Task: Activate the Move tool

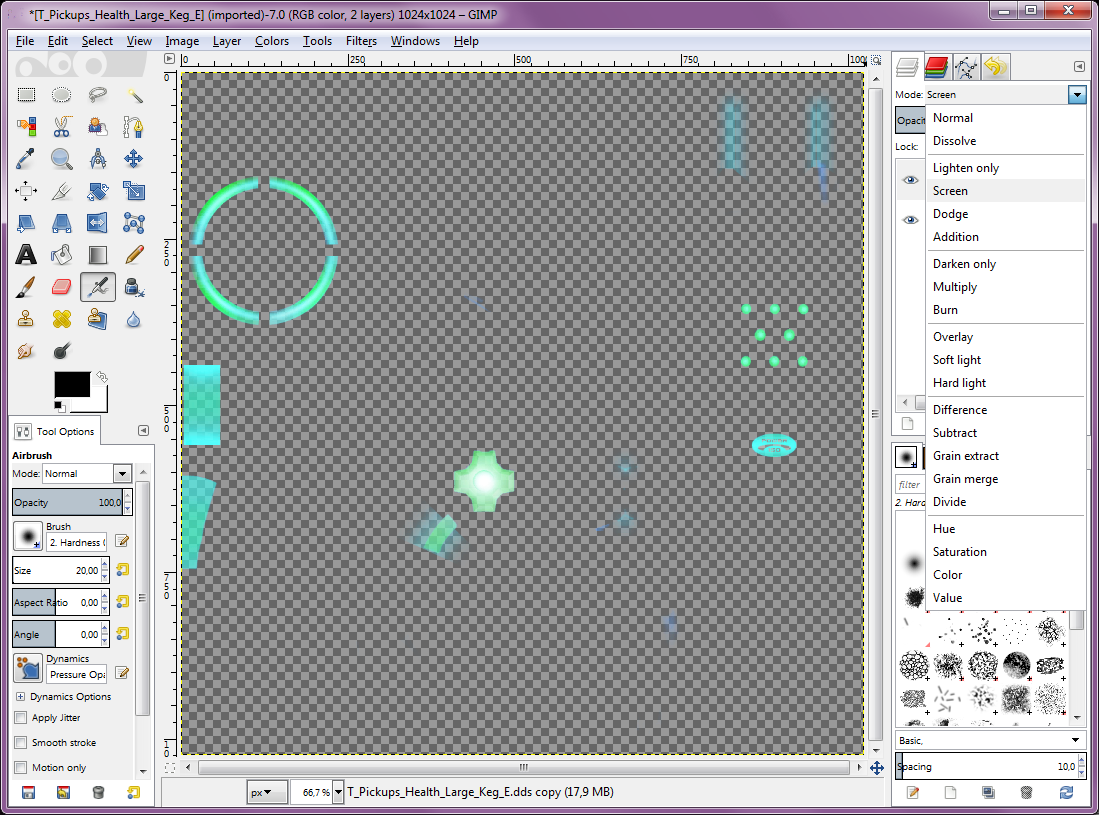Action: click(x=133, y=158)
